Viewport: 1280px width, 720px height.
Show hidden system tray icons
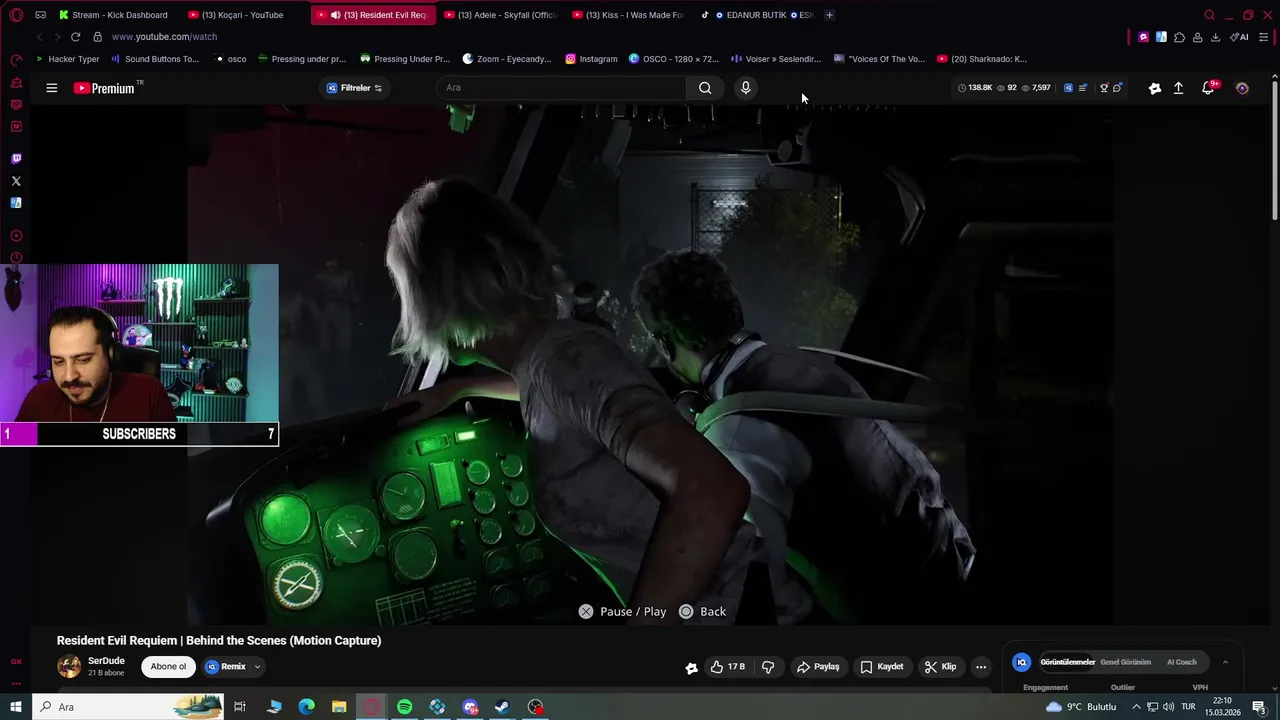[x=1136, y=707]
